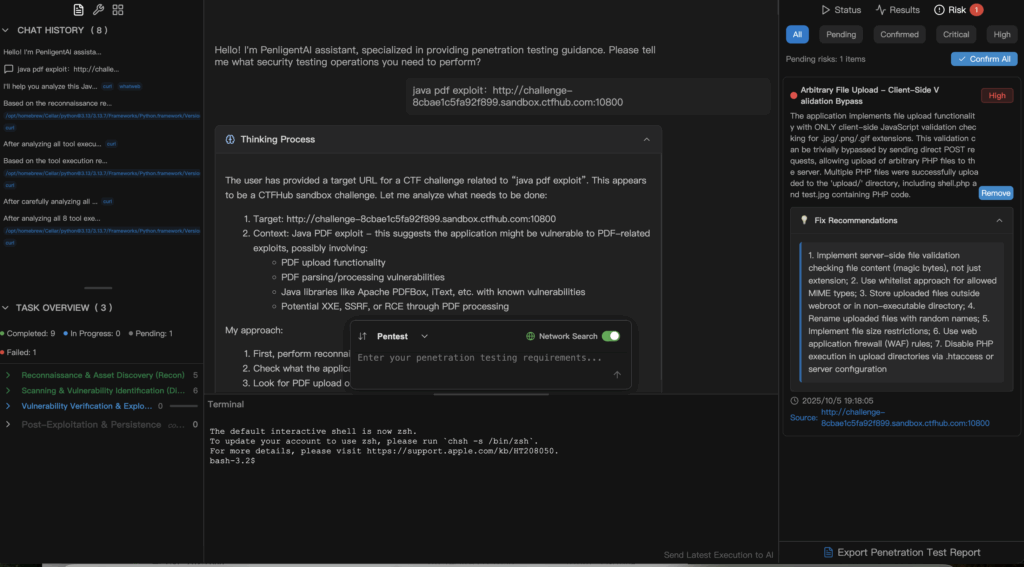The width and height of the screenshot is (1024, 567).
Task: Click the info icon next to Thinking Process
Action: [230, 140]
